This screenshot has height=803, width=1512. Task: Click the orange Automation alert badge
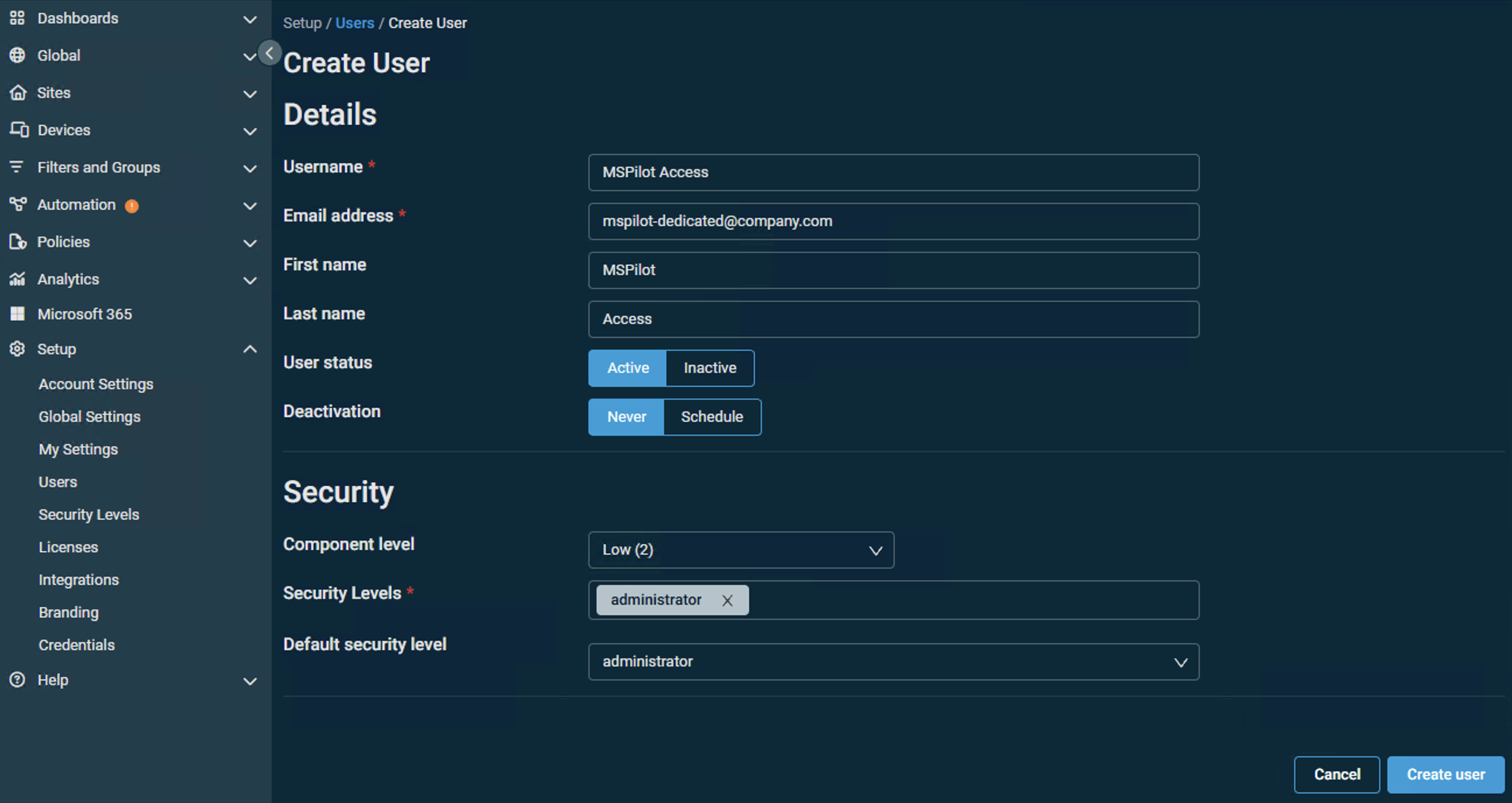pyautogui.click(x=132, y=206)
